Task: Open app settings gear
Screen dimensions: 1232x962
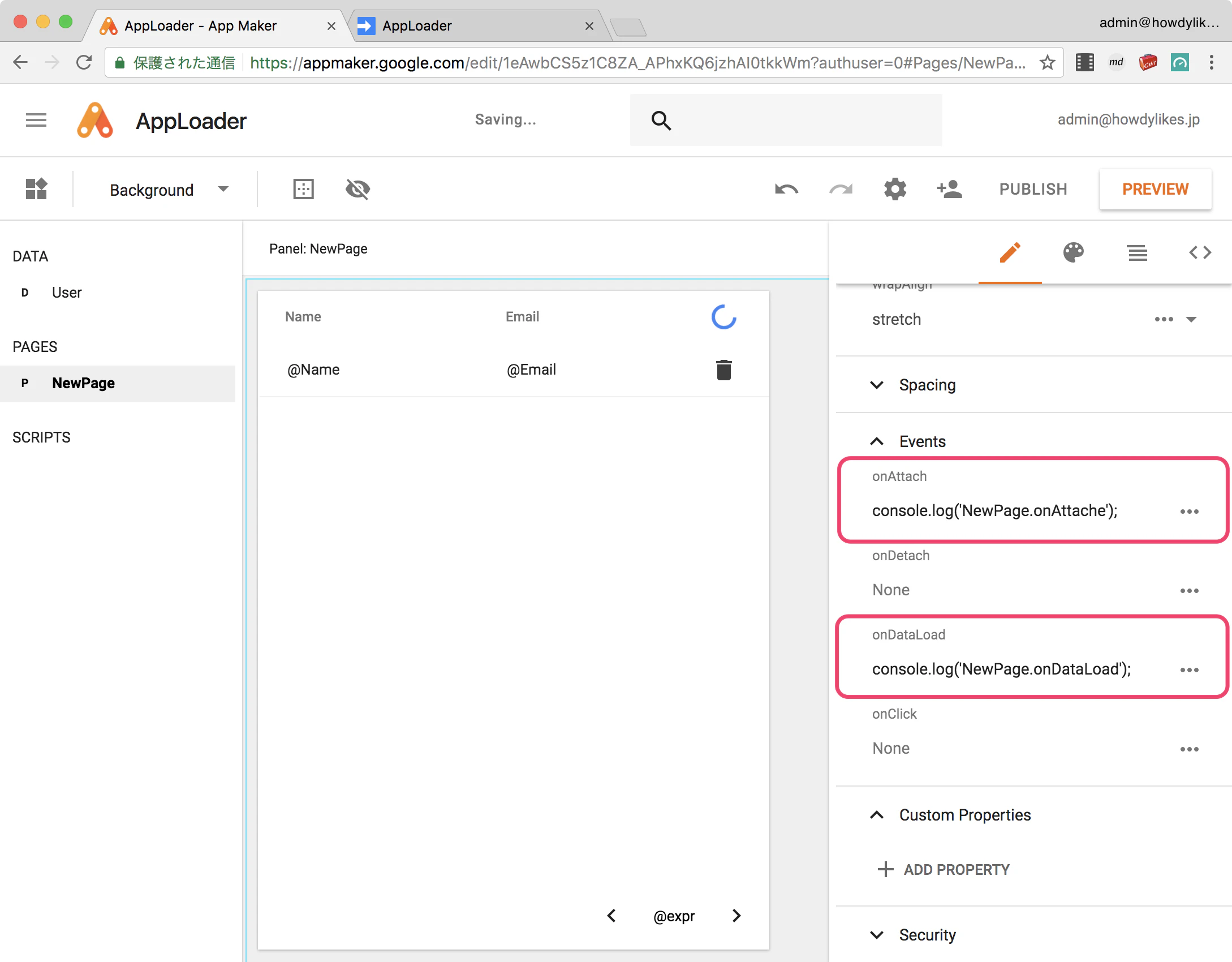Action: coord(895,189)
